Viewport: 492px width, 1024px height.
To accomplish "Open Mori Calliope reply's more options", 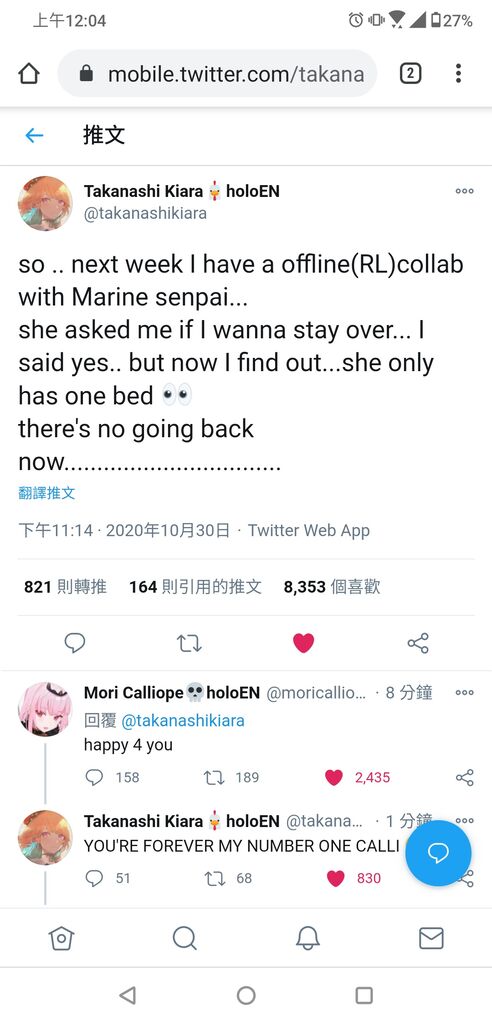I will pyautogui.click(x=465, y=692).
